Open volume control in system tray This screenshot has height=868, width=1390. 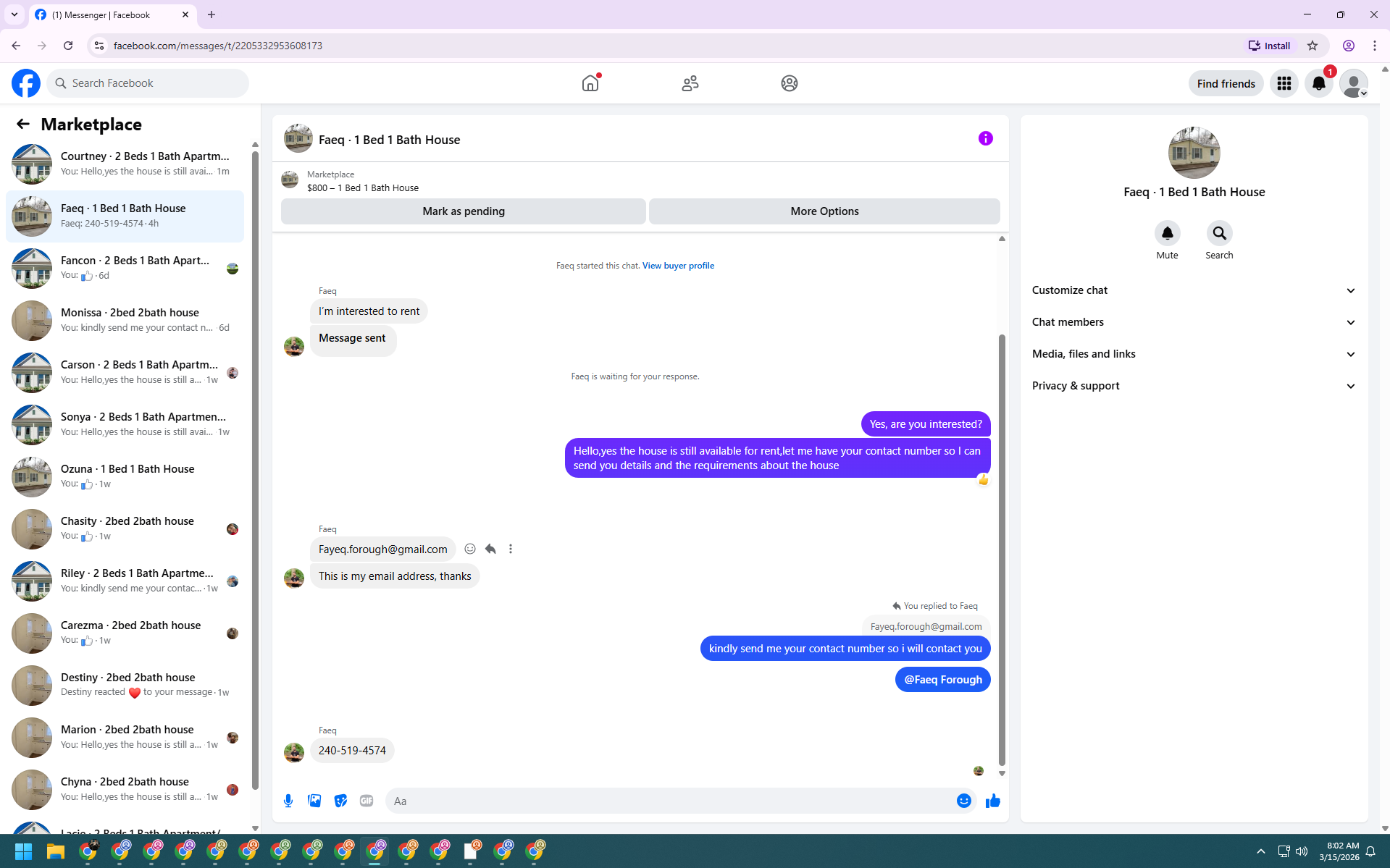(x=1302, y=851)
